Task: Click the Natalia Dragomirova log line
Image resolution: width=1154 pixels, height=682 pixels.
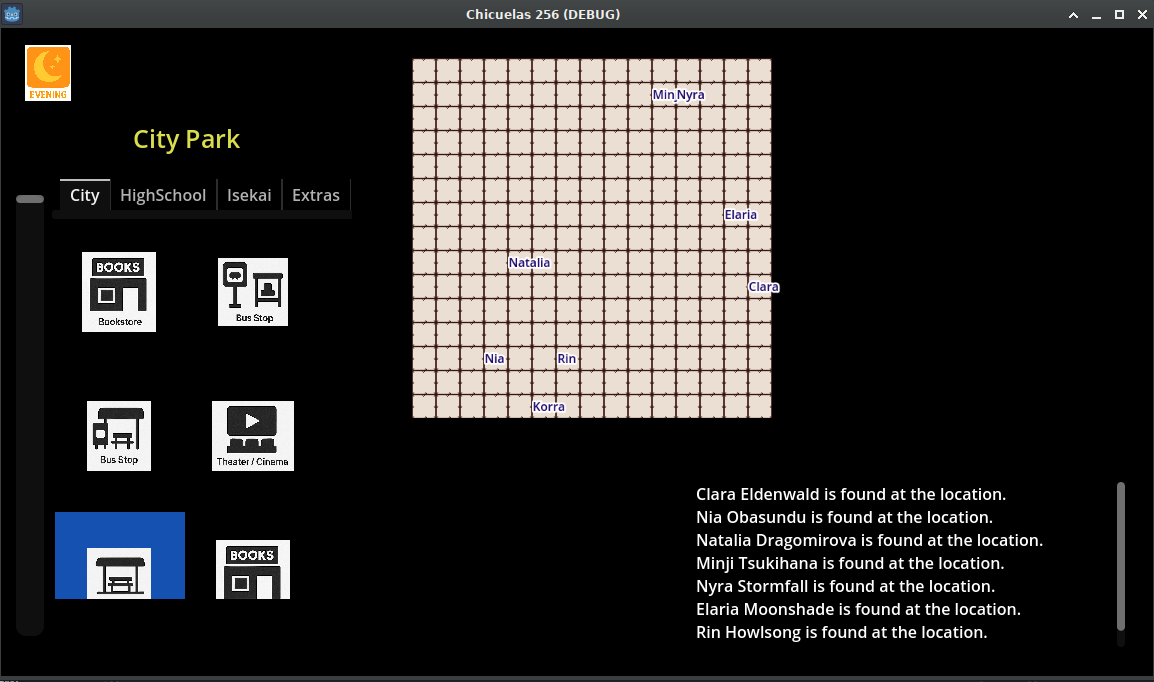Action: 869,540
